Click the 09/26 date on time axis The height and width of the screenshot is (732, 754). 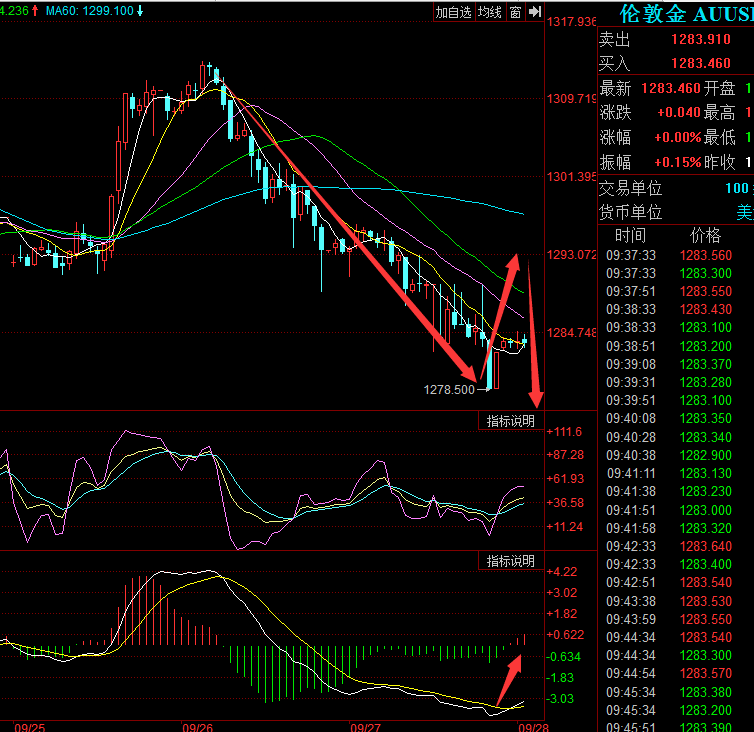pyautogui.click(x=198, y=725)
